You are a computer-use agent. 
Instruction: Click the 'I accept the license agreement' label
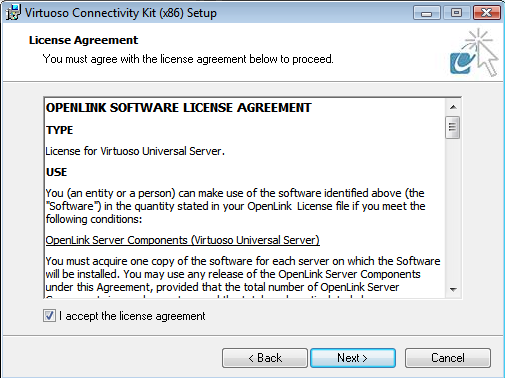[x=132, y=316]
